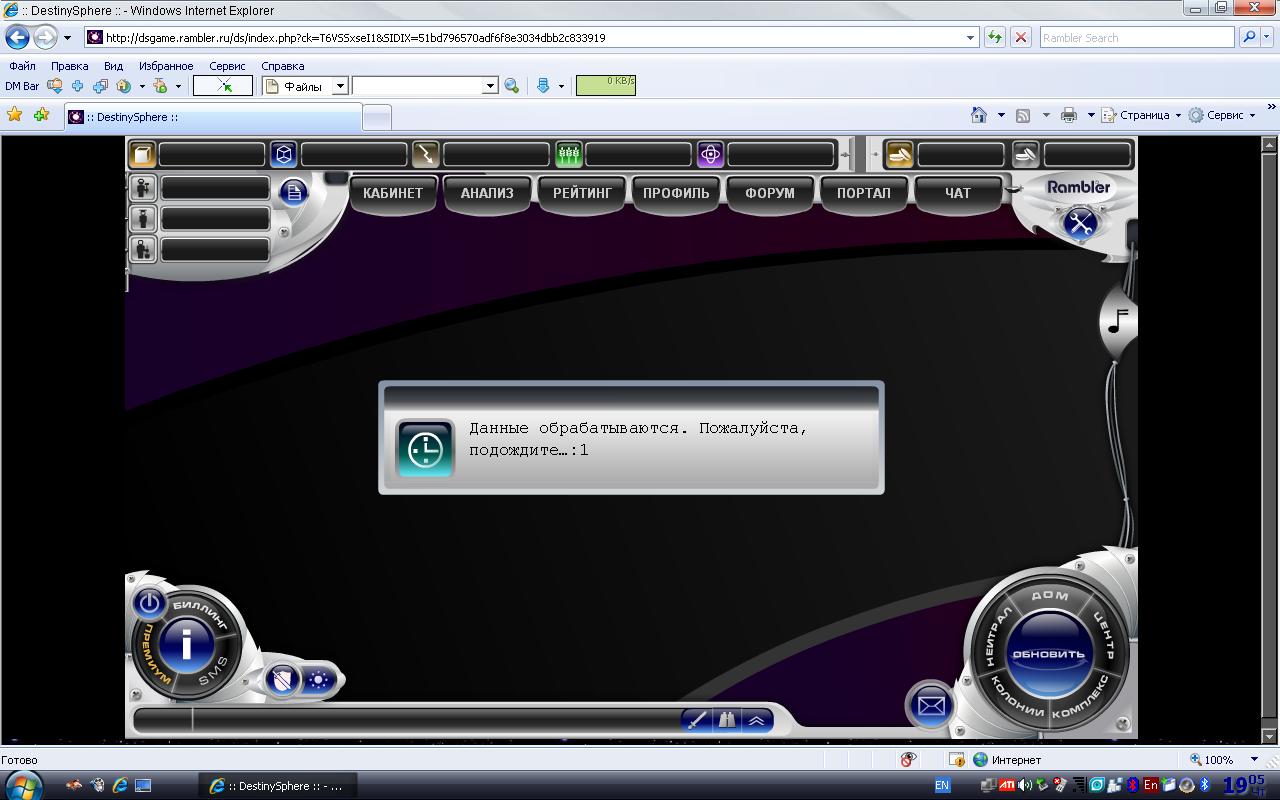Click the shield icon in bottom panel
Screen dimensions: 1280x800
[x=284, y=681]
